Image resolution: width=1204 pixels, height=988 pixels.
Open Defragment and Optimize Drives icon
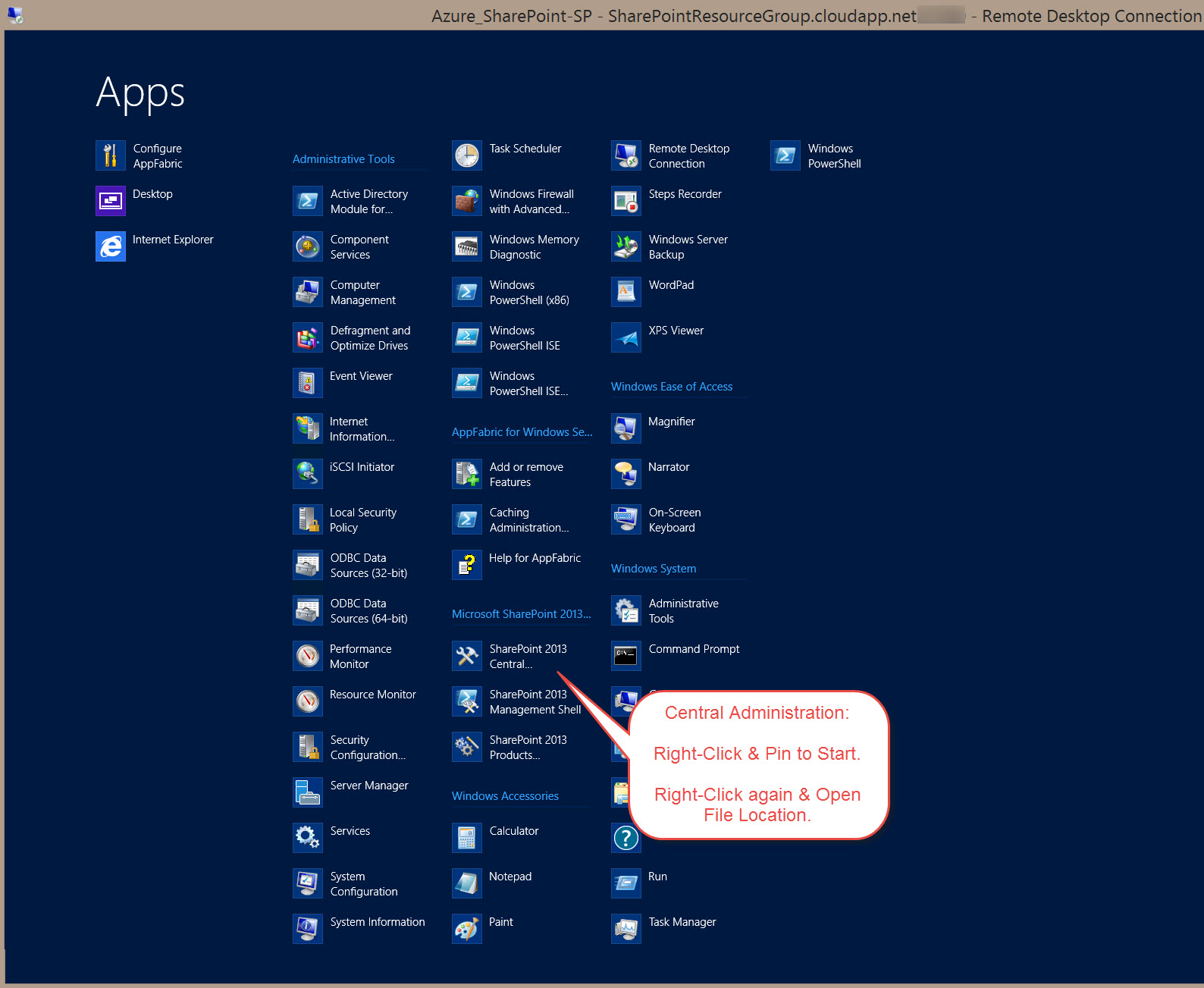pos(308,337)
